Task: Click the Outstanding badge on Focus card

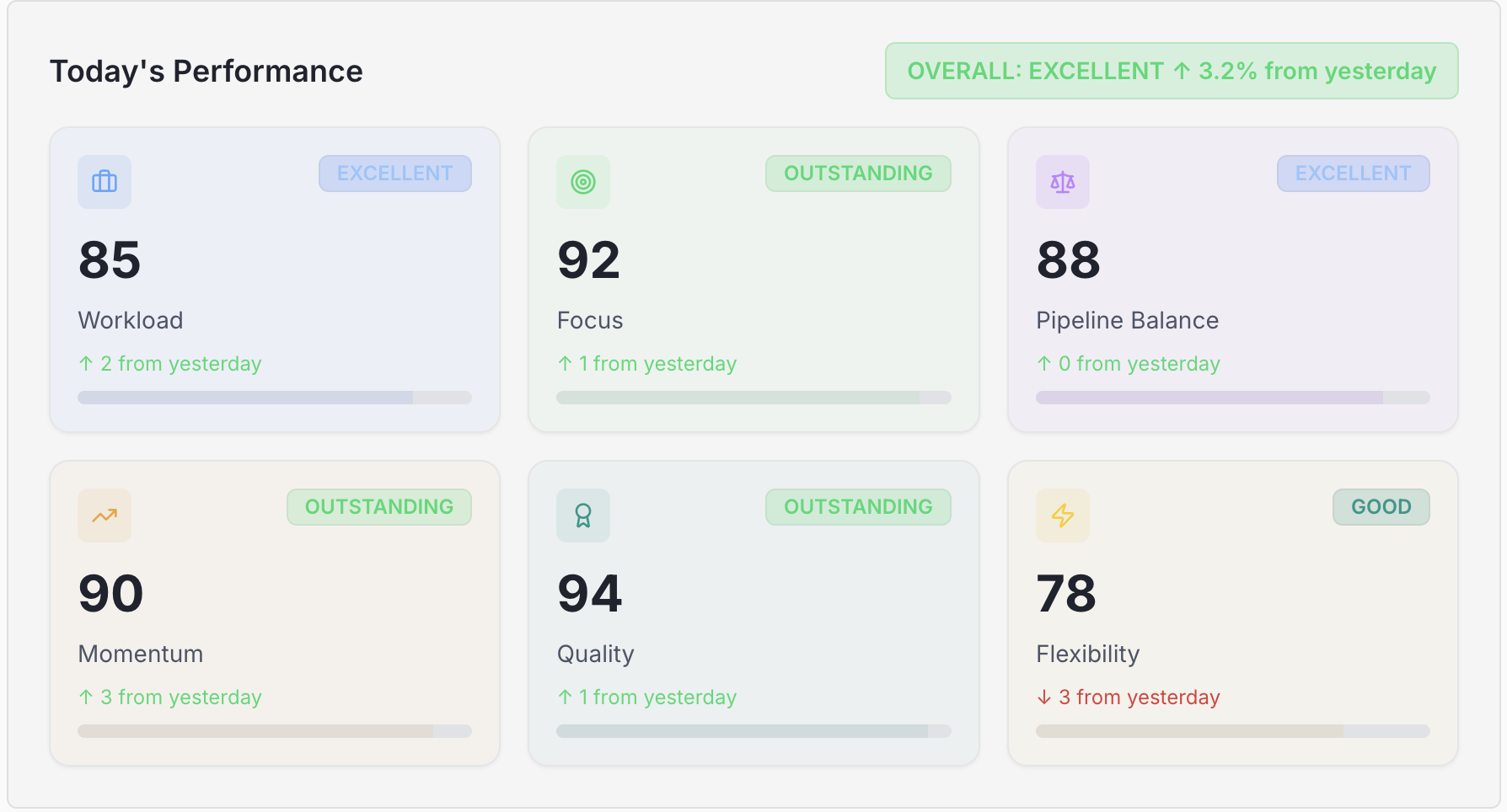Action: 858,174
